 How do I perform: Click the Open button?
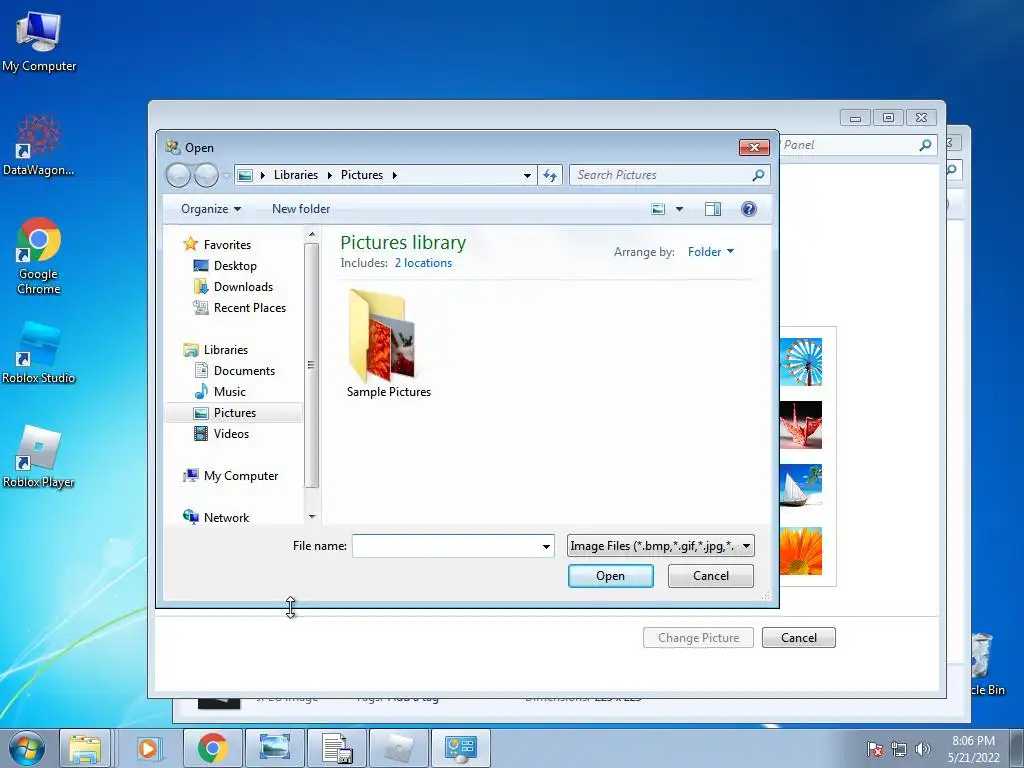[611, 576]
